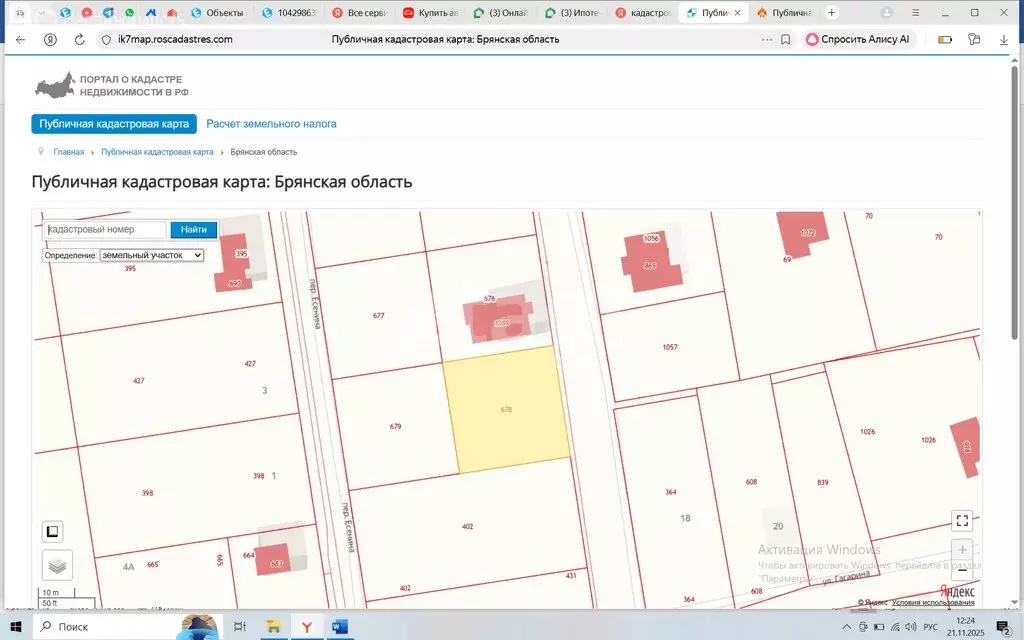This screenshot has height=640, width=1024.
Task: Select the highlighted yellow parcel 678
Action: (506, 410)
